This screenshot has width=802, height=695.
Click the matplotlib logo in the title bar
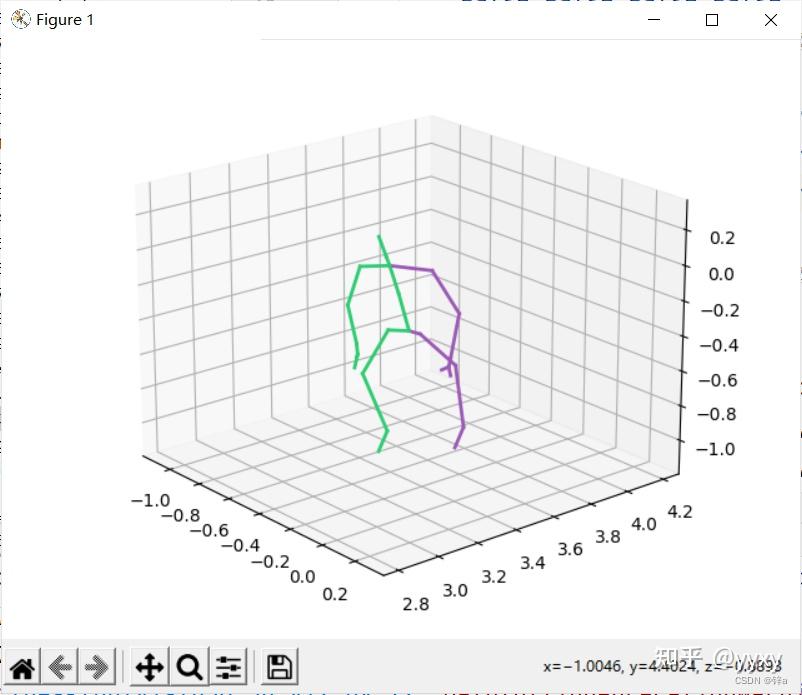click(x=19, y=19)
